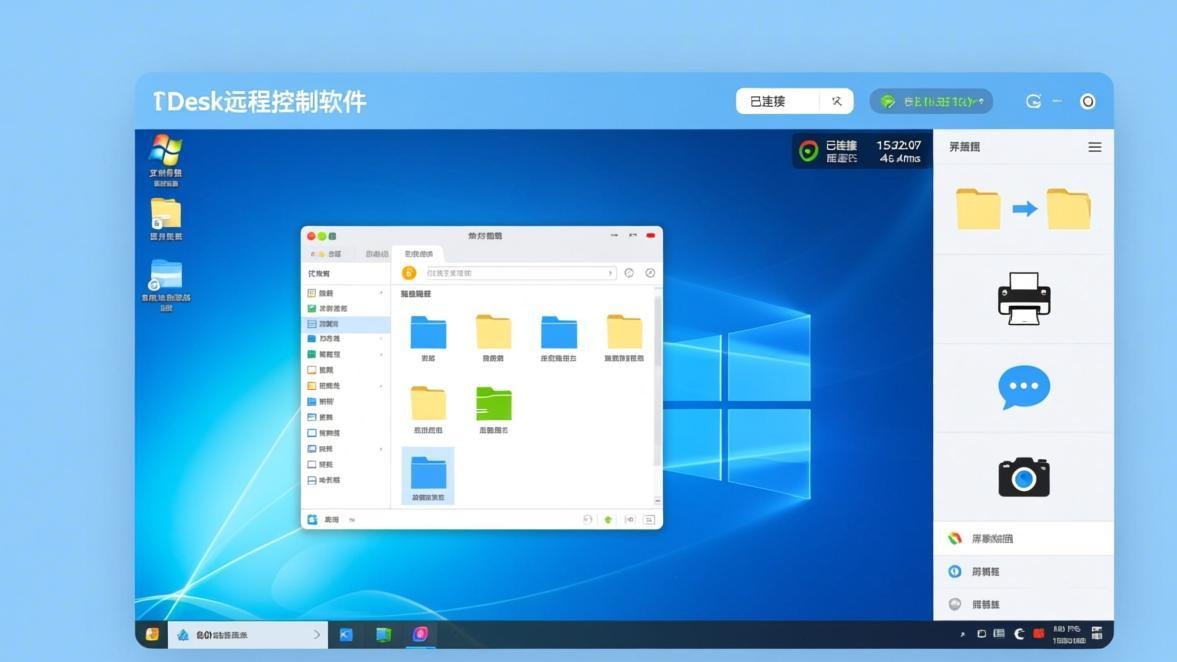
Task: Click the blue app icon in file window footer
Action: point(312,519)
